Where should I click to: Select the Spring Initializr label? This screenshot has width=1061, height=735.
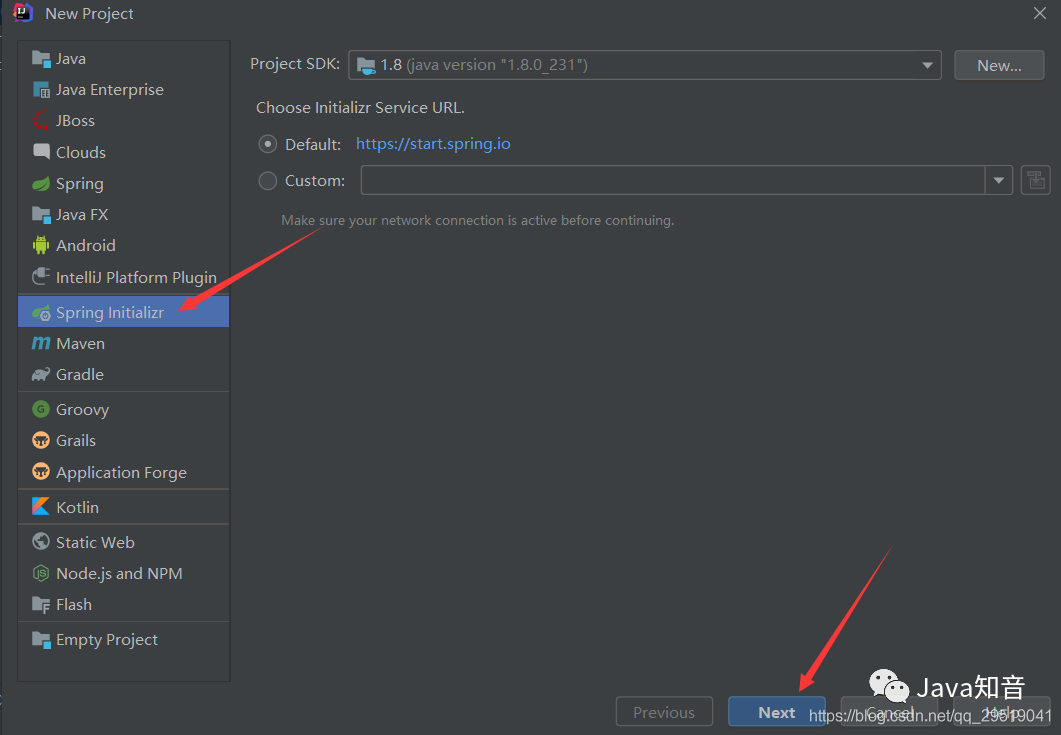[110, 313]
